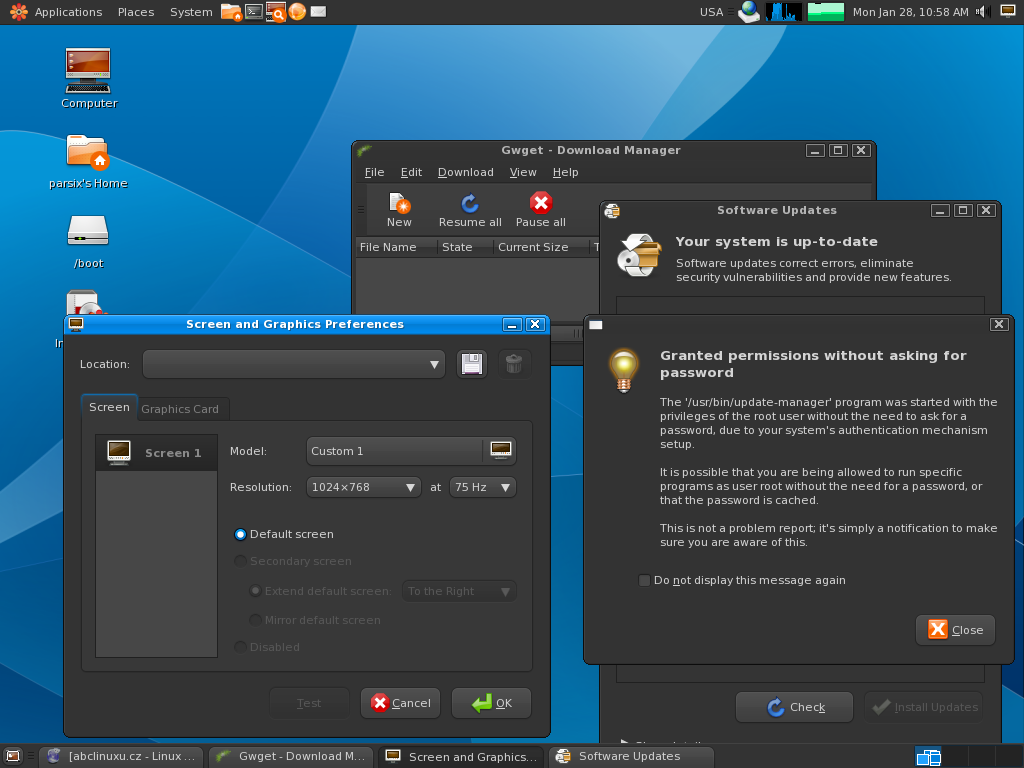Select Screen 1 in the screen list
The width and height of the screenshot is (1024, 768).
click(x=157, y=453)
